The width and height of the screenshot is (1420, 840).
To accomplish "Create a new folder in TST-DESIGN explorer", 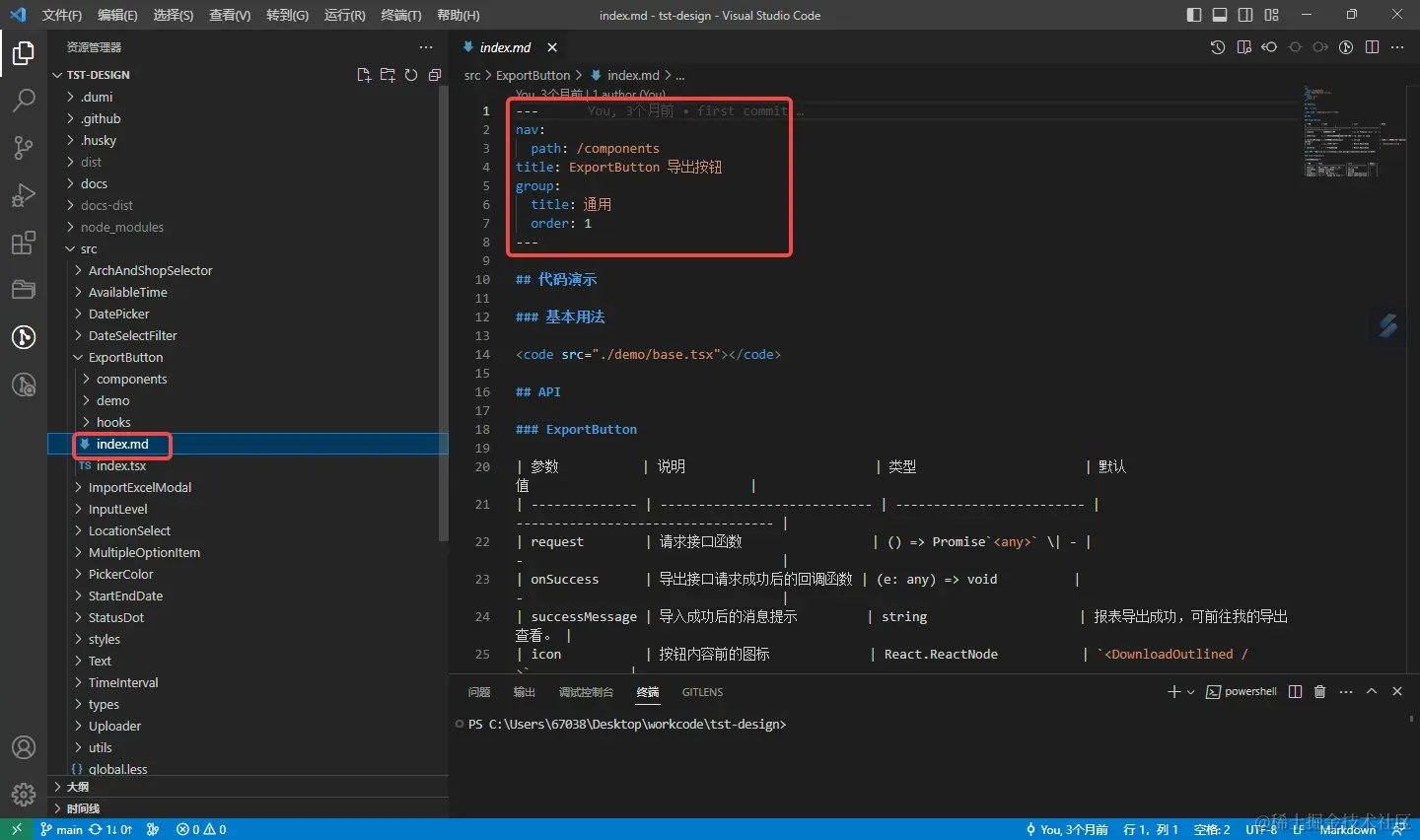I will point(388,75).
